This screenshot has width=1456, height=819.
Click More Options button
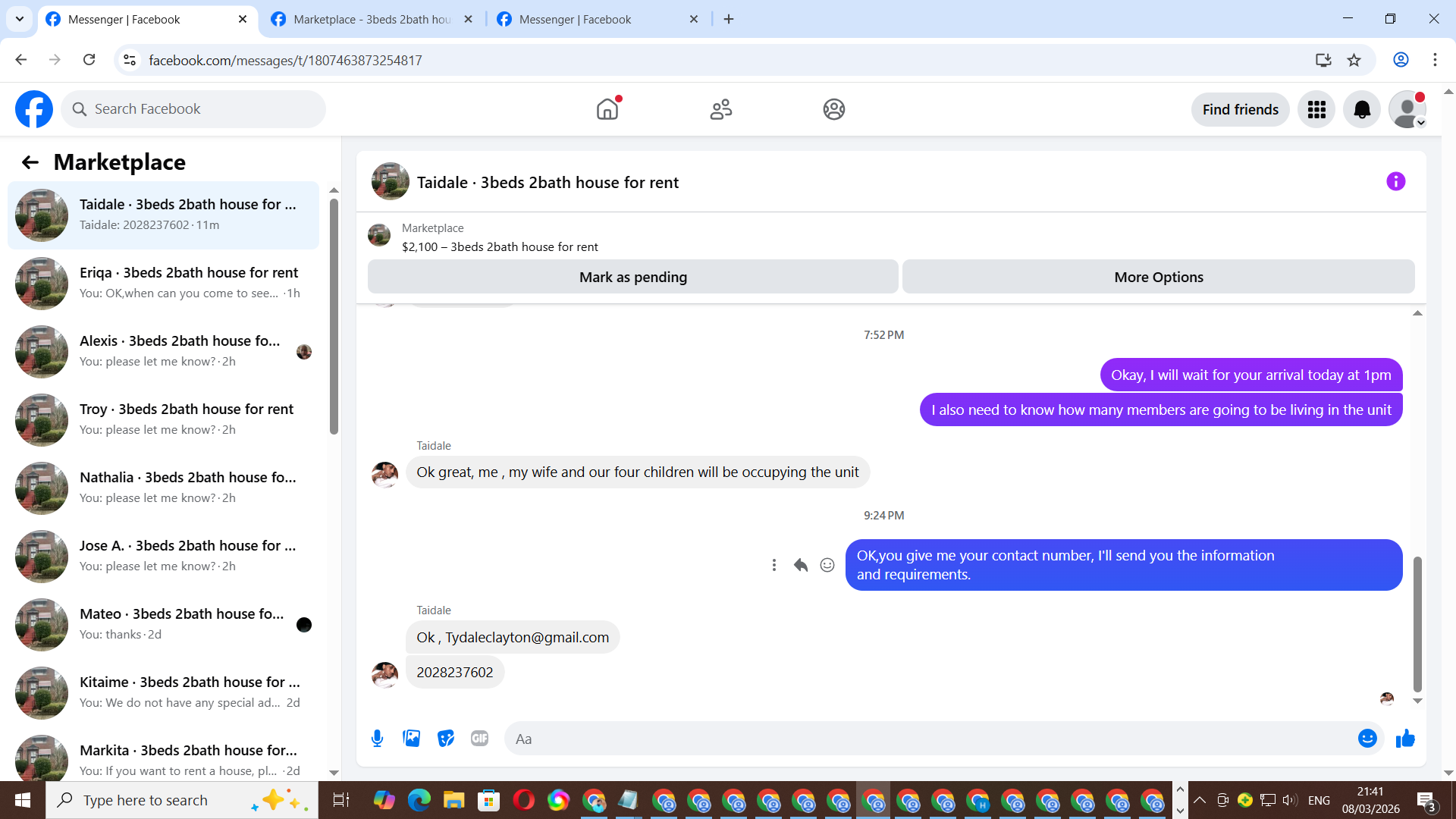[1158, 277]
